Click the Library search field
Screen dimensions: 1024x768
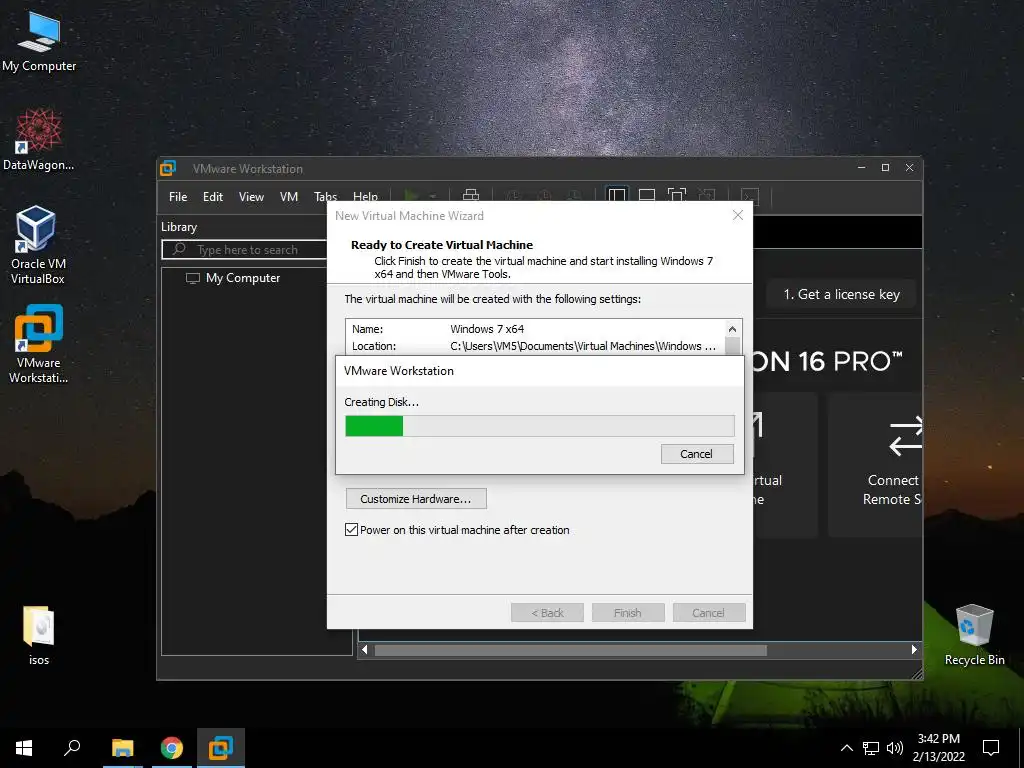point(245,249)
